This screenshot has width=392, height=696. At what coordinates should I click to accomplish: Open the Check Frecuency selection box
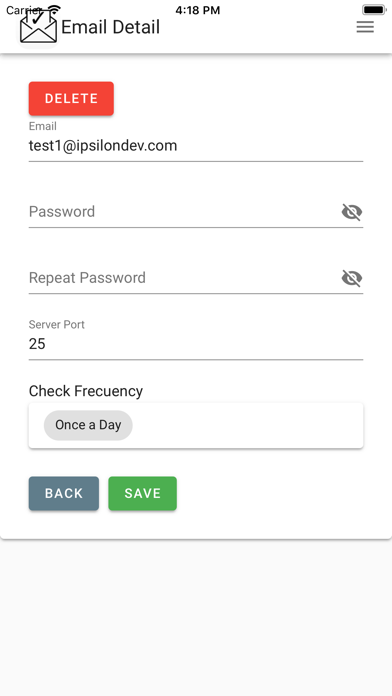coord(196,425)
